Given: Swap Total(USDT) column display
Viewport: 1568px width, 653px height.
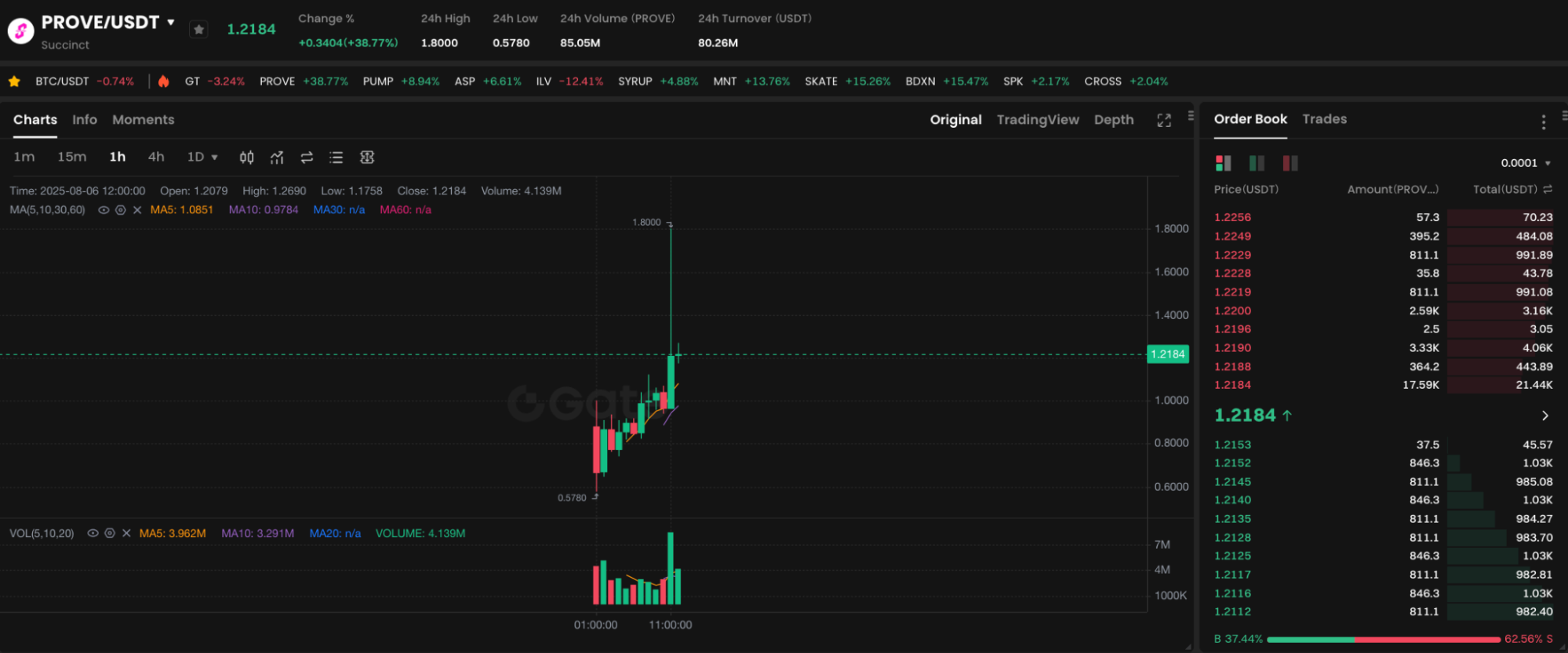Looking at the screenshot, I should [1548, 190].
